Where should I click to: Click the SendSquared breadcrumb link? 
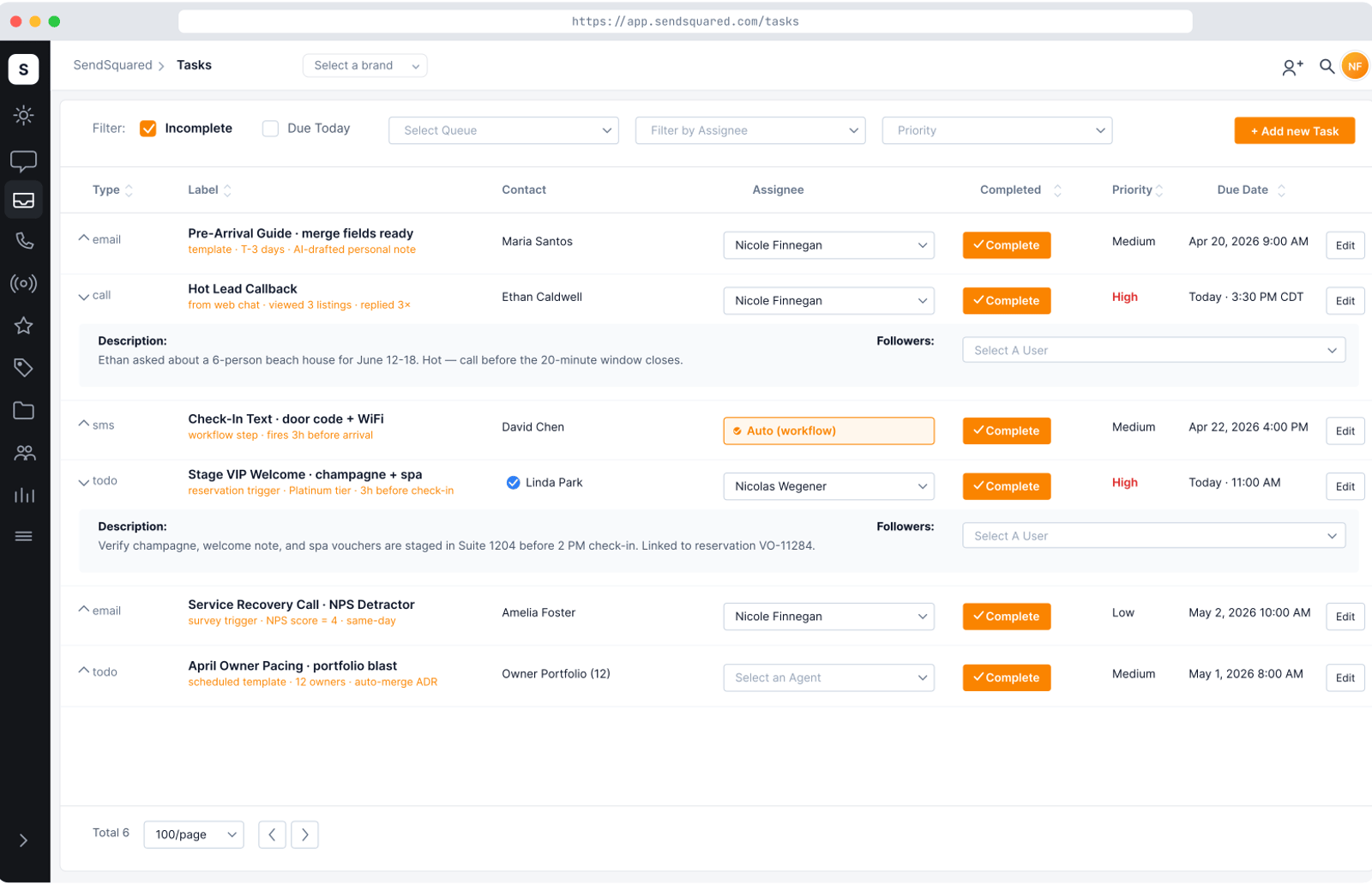click(x=112, y=65)
